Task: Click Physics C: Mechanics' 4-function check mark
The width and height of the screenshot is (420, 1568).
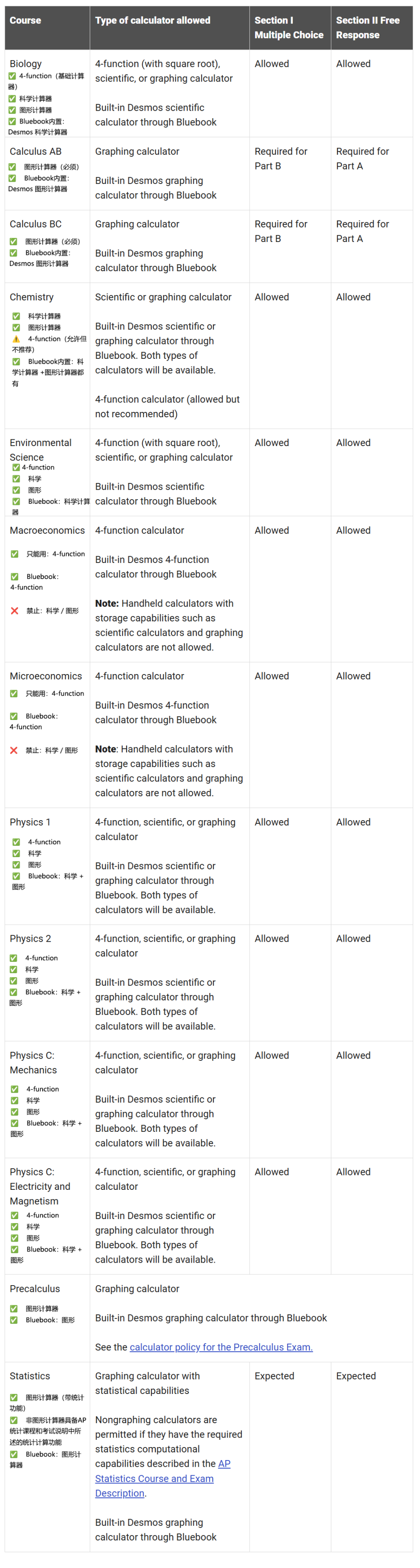Action: 14,1089
